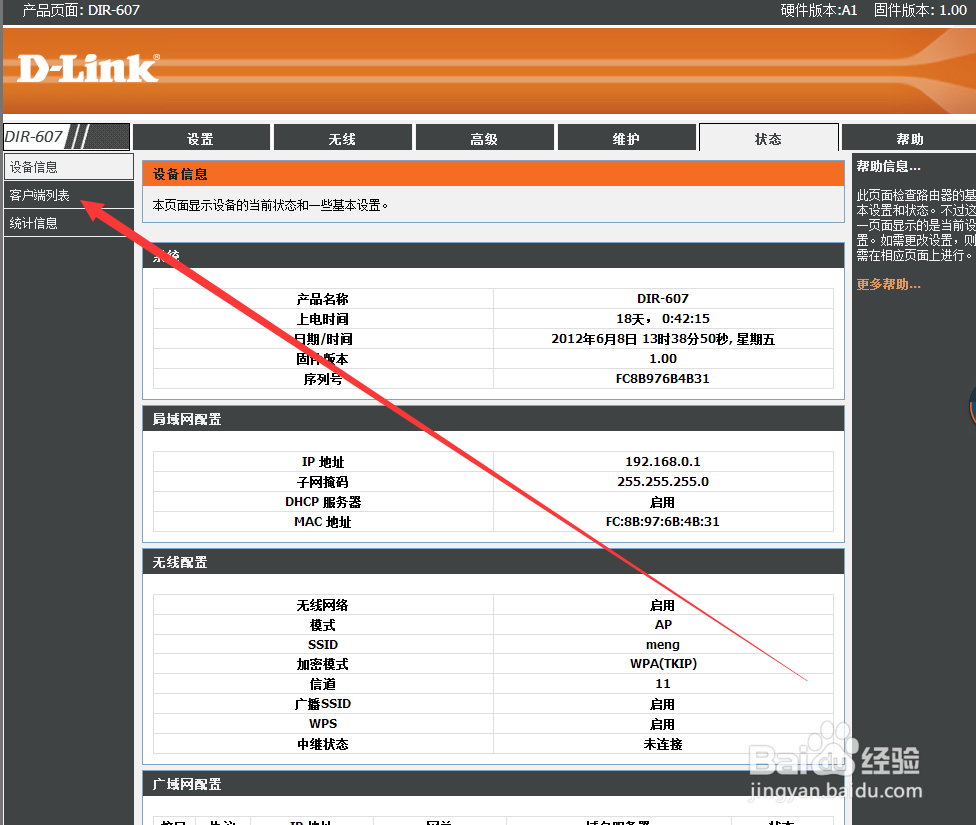Click encryption mode WPA(TKIP)
This screenshot has height=825, width=976.
coord(663,664)
